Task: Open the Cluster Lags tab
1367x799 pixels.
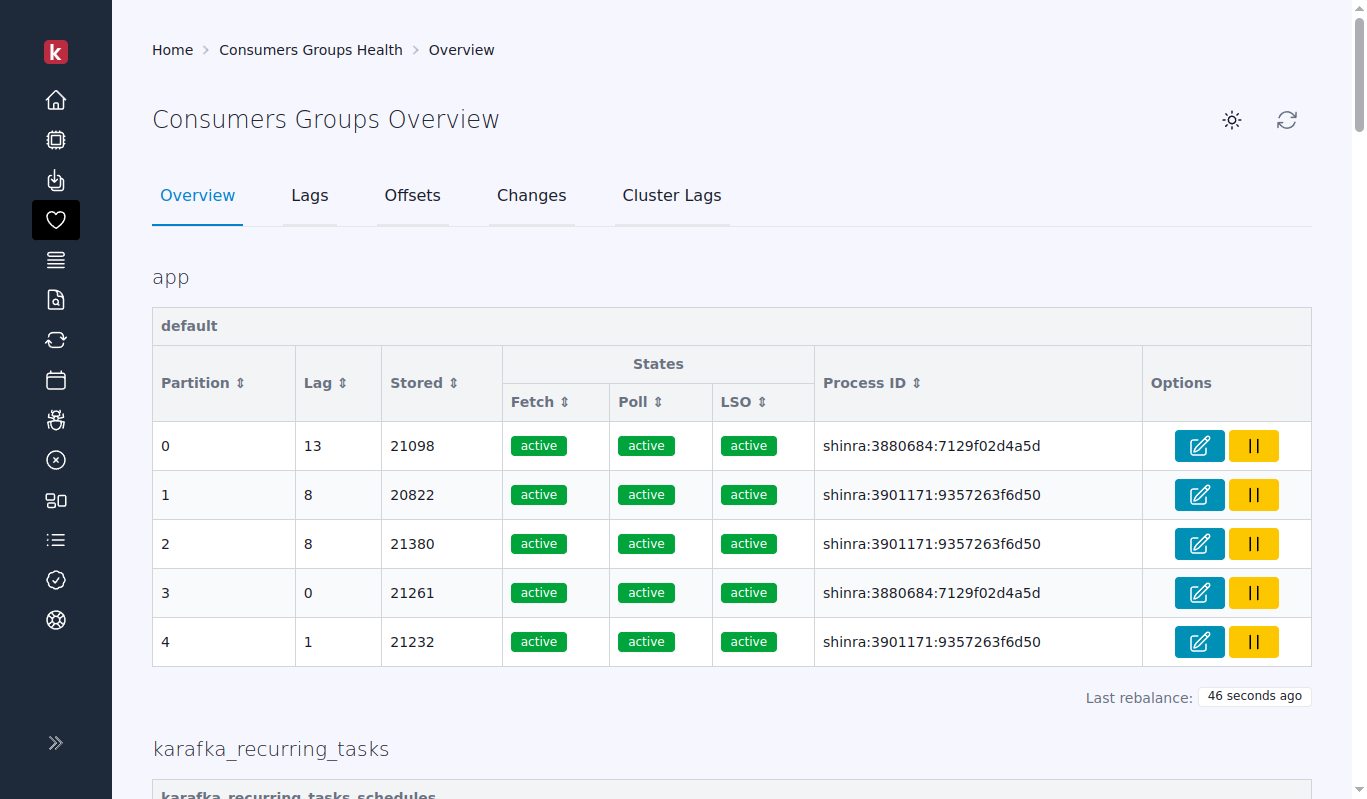Action: [672, 195]
